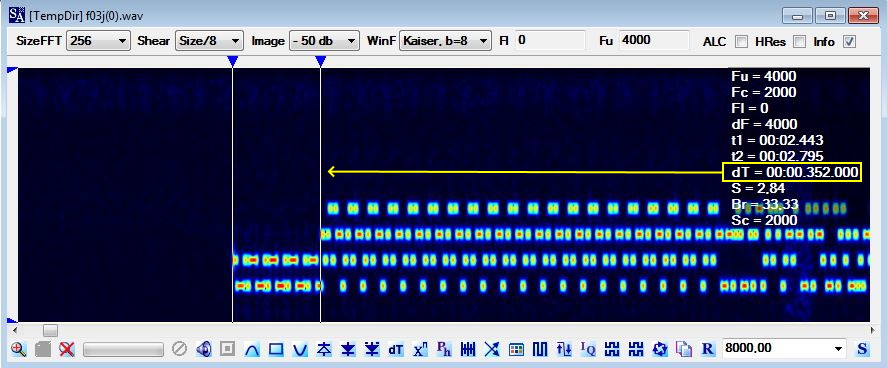Click the S button at bottom right
Viewport: 887px width, 368px height.
[x=862, y=349]
